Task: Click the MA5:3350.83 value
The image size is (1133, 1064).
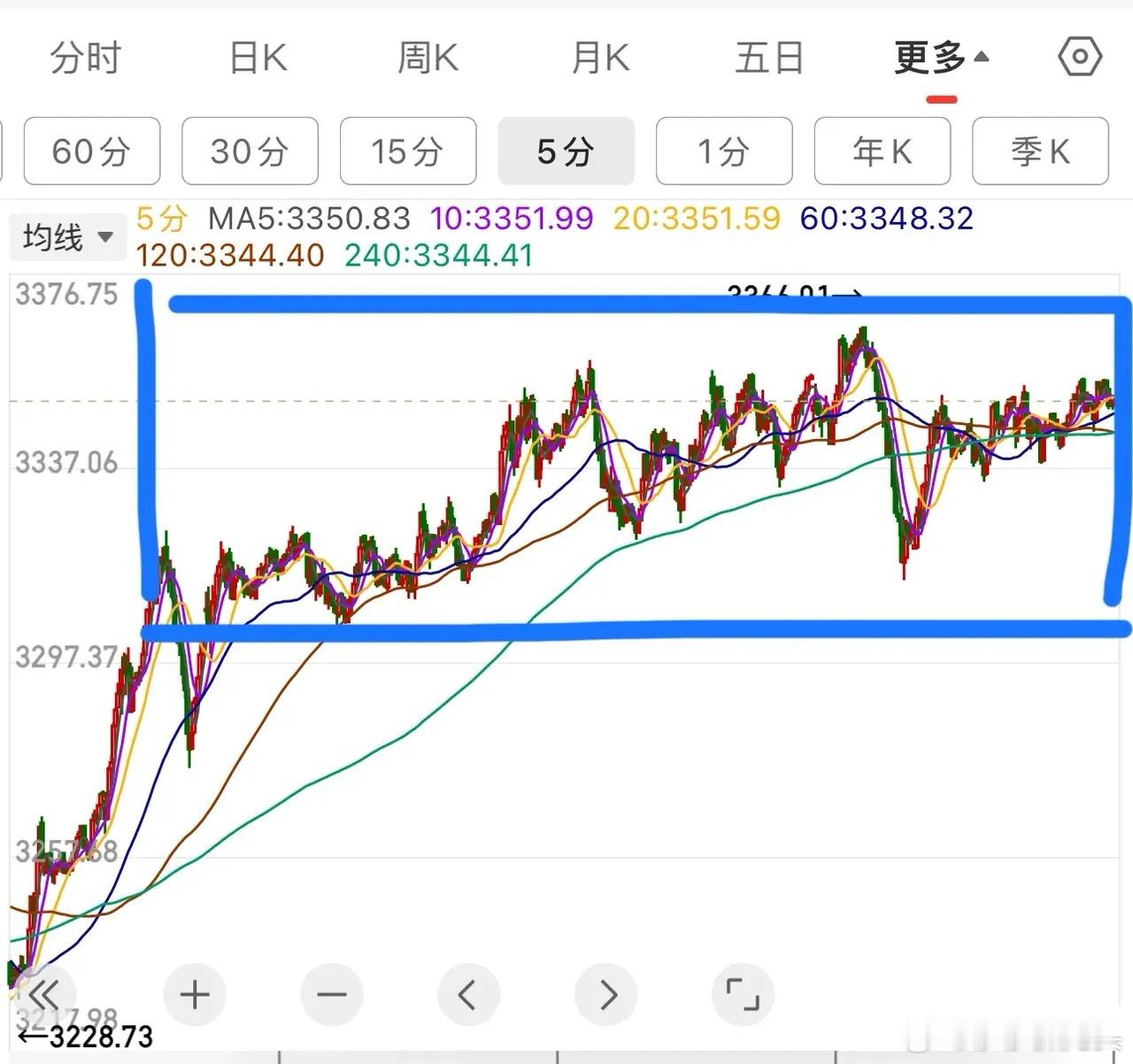Action: pyautogui.click(x=309, y=219)
